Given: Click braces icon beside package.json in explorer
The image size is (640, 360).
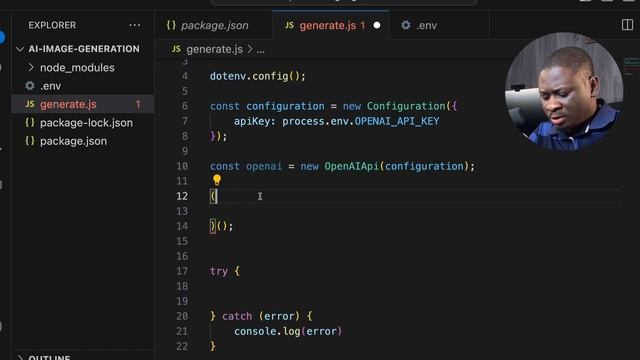Looking at the screenshot, I should 30,141.
